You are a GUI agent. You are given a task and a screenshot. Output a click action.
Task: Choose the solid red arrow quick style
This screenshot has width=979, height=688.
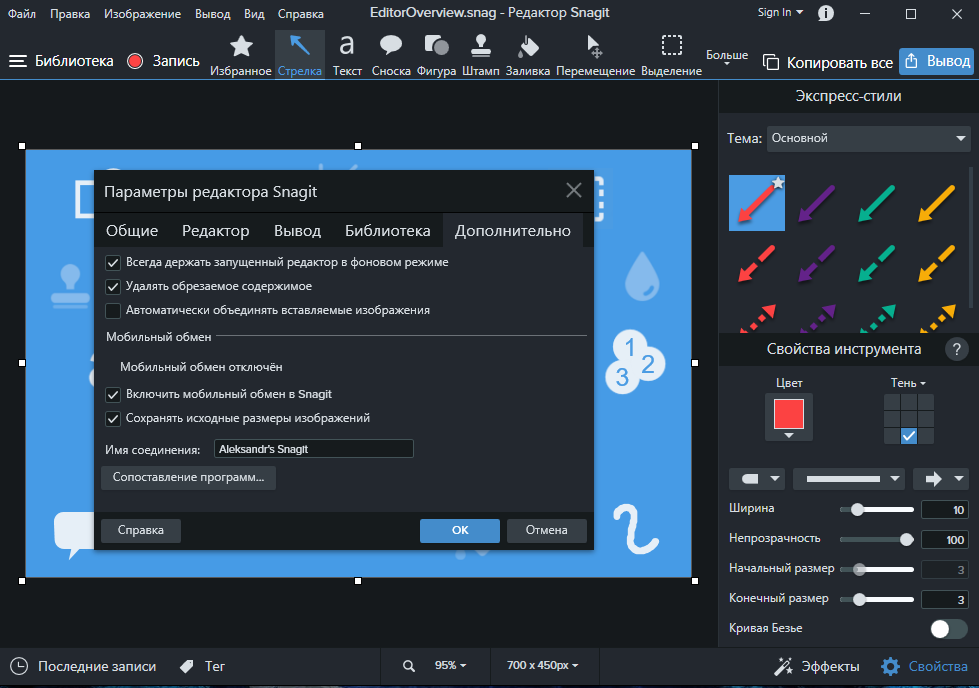pos(757,203)
